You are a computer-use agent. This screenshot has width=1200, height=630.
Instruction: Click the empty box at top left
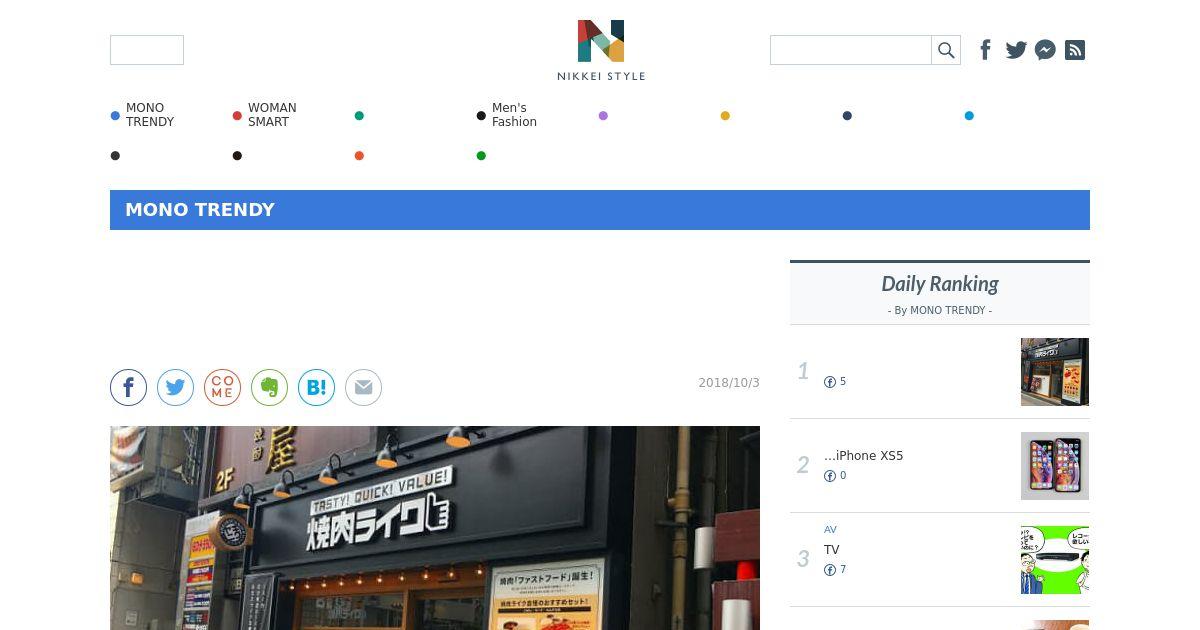point(147,50)
